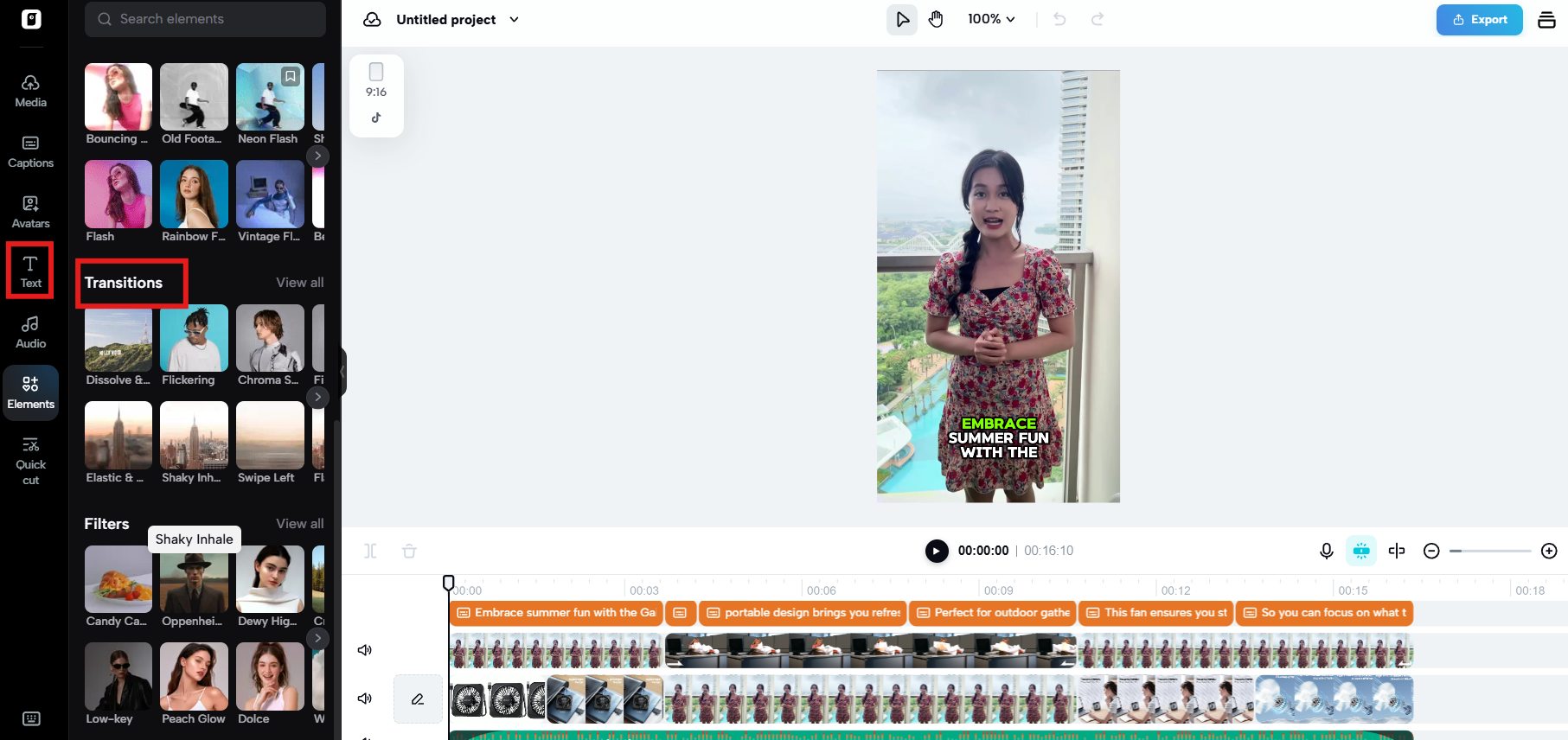Open the Media panel

[x=30, y=91]
